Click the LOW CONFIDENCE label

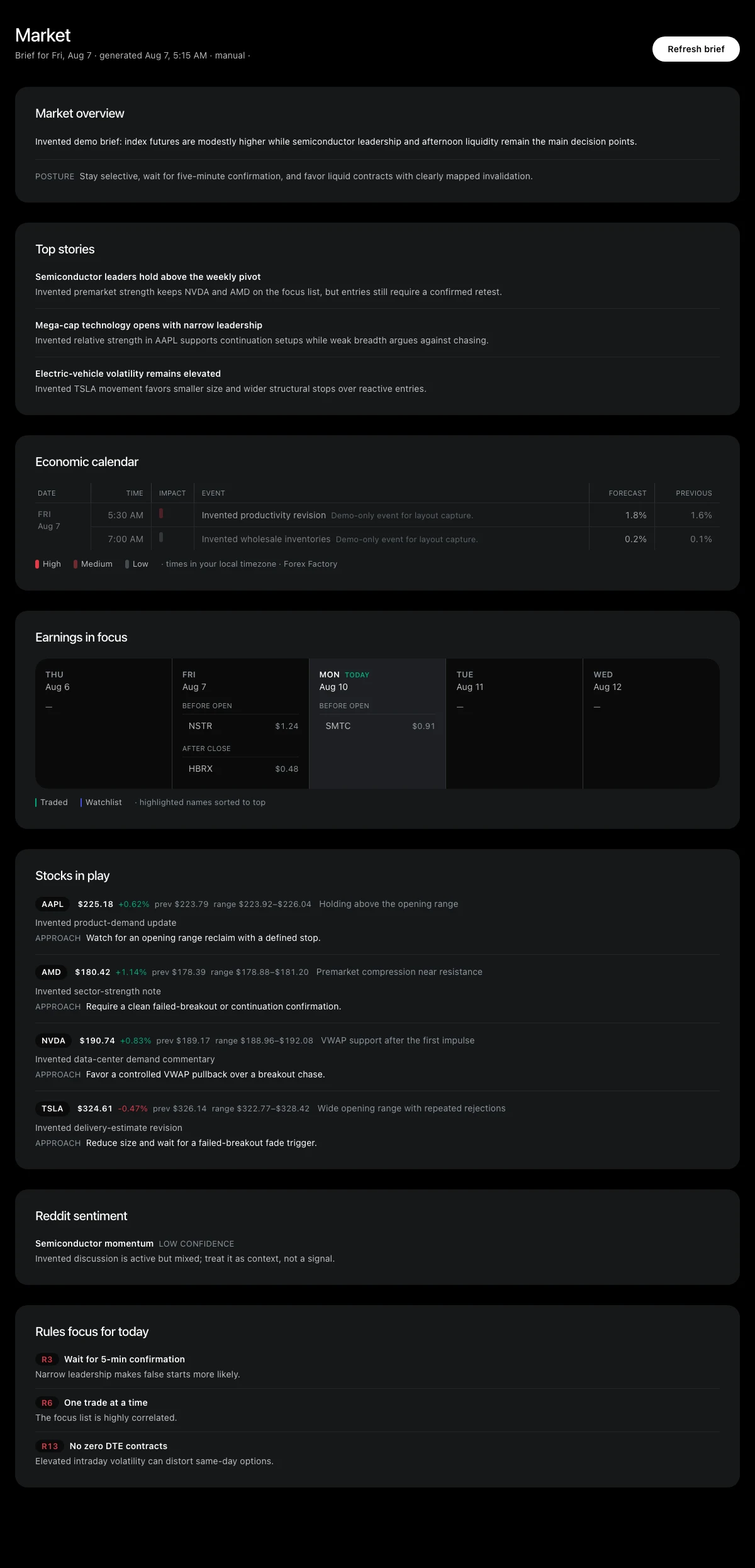click(x=196, y=1244)
